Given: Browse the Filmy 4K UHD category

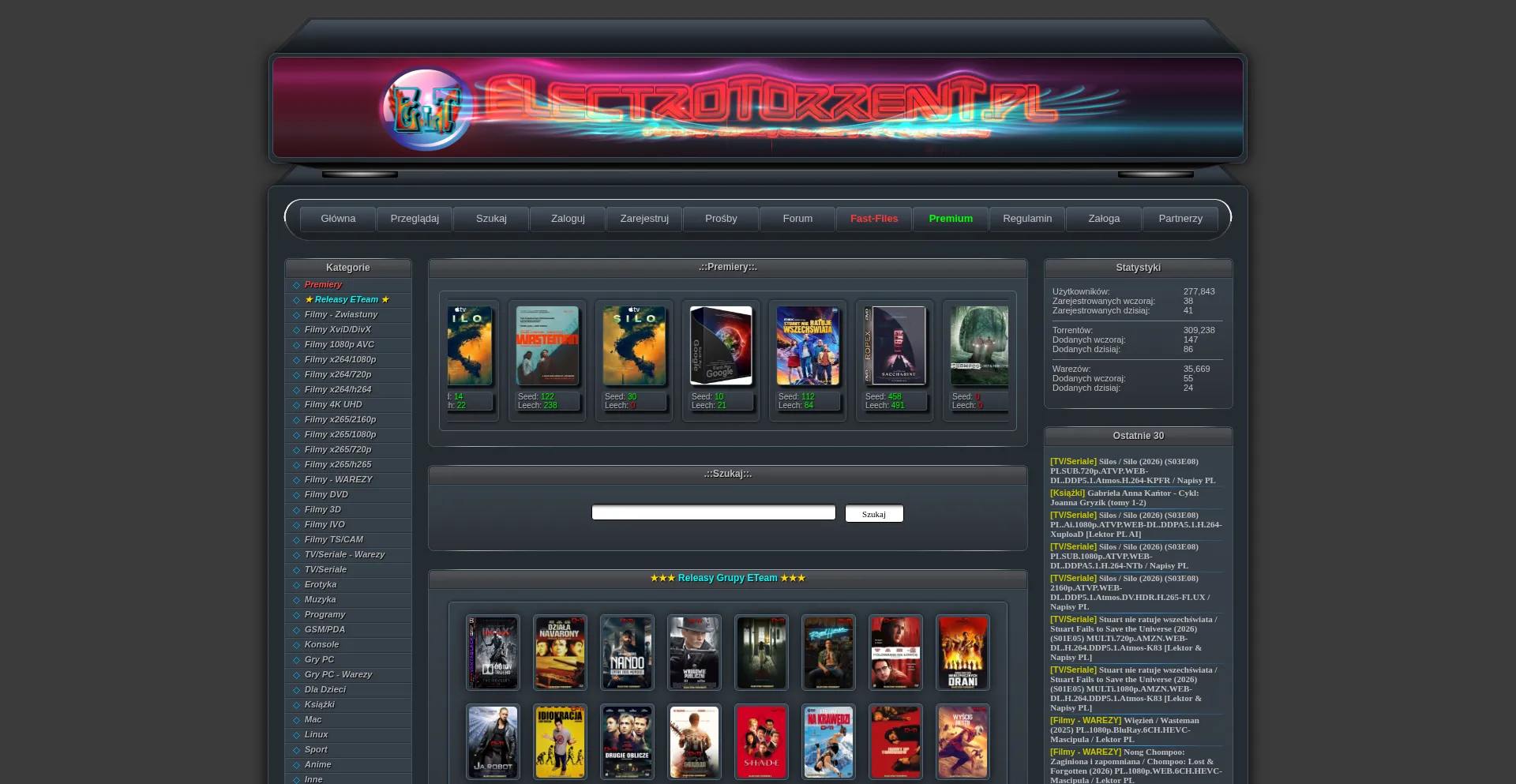Looking at the screenshot, I should 333,405.
